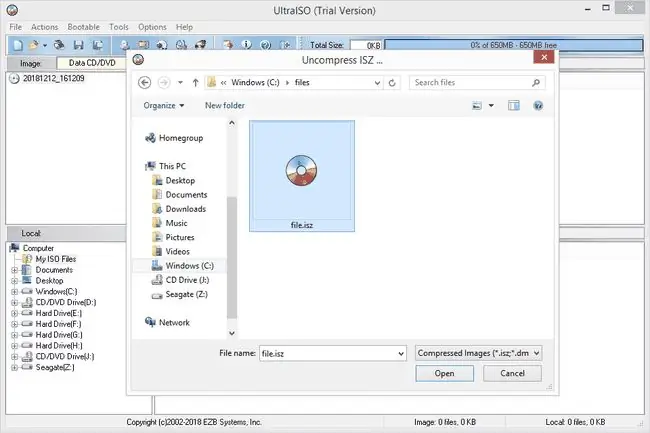Viewport: 650px width, 433px height.
Task: Click the question mark Help icon in UltraISO toolbar
Action: pyautogui.click(x=266, y=45)
